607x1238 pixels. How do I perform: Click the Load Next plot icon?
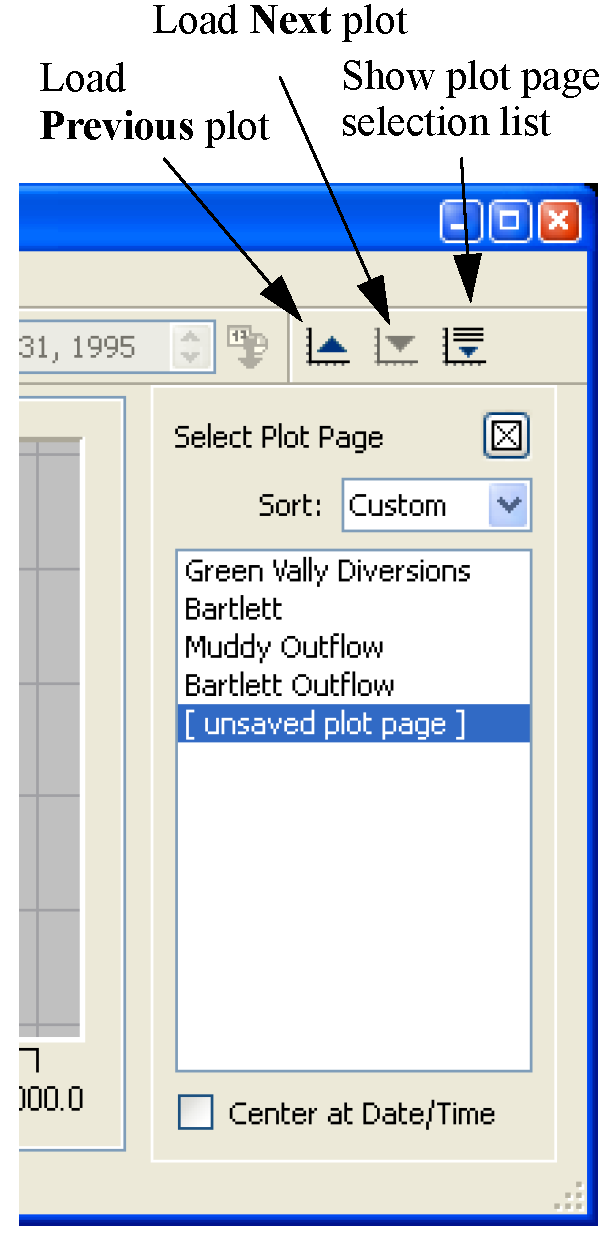(396, 345)
